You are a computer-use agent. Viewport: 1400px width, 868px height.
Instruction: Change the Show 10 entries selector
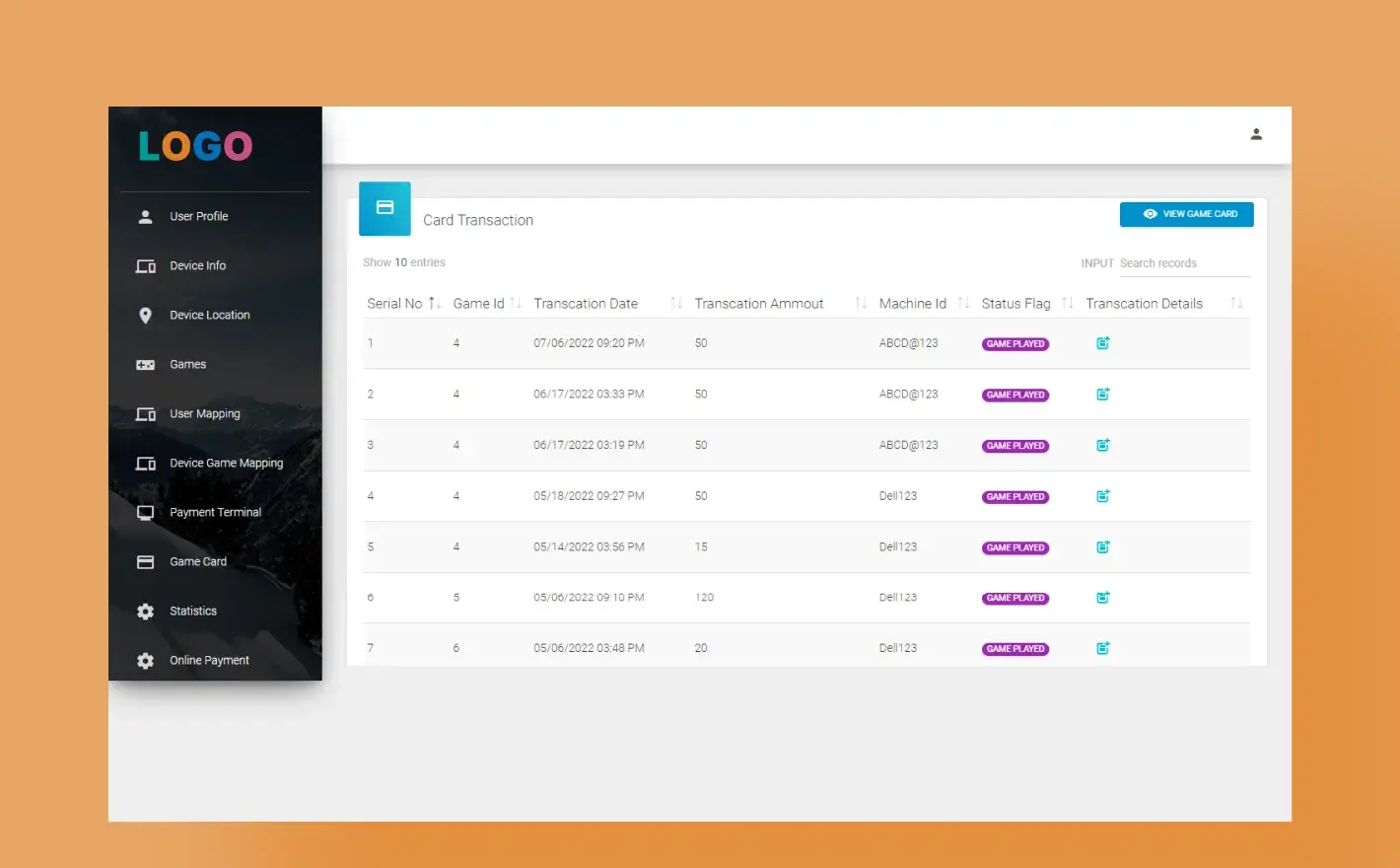pos(402,262)
